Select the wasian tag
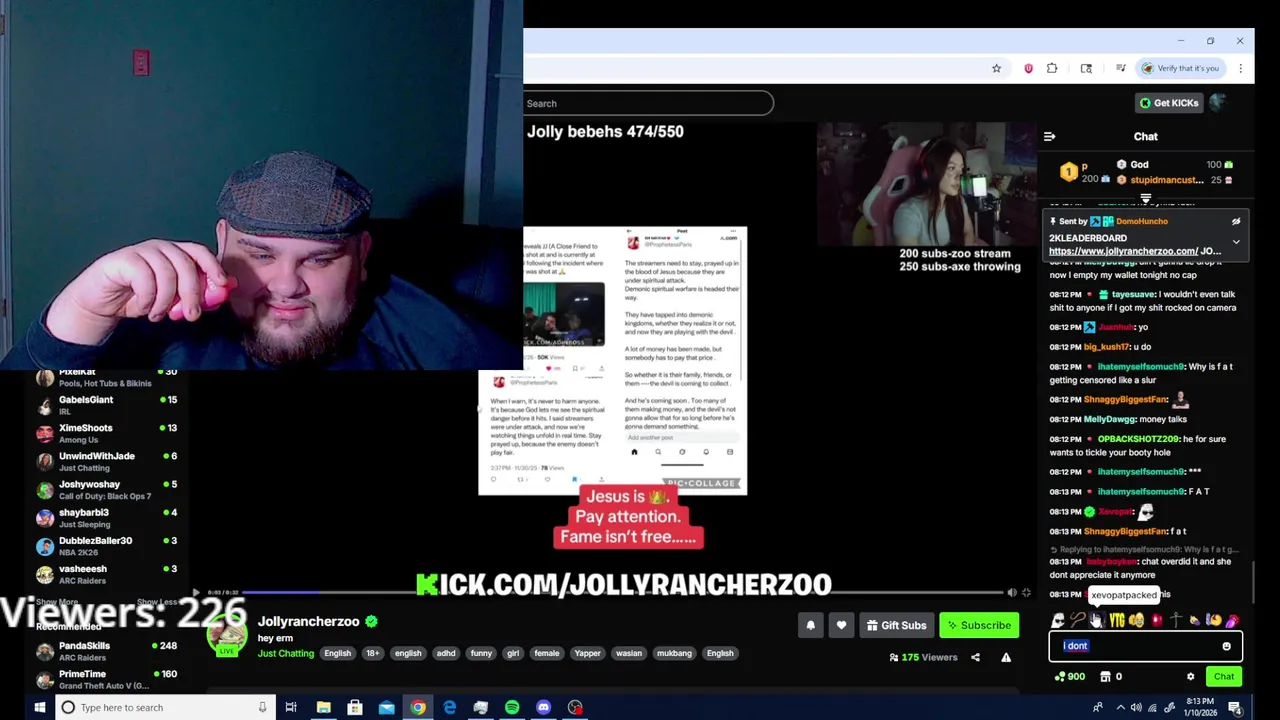 629,654
